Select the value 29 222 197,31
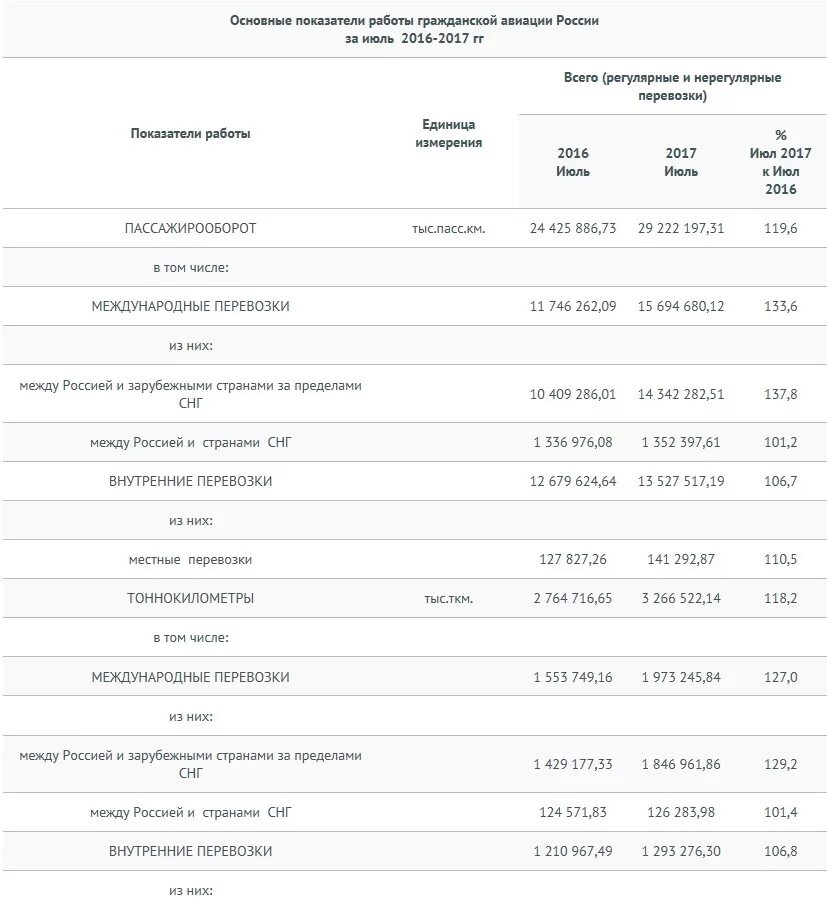 click(681, 228)
